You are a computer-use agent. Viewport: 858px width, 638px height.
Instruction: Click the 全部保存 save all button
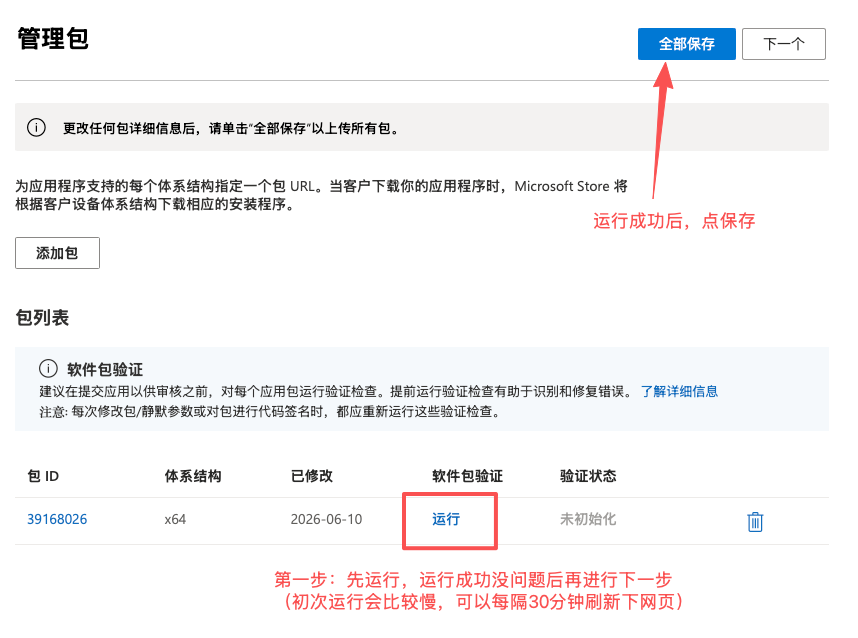[686, 44]
